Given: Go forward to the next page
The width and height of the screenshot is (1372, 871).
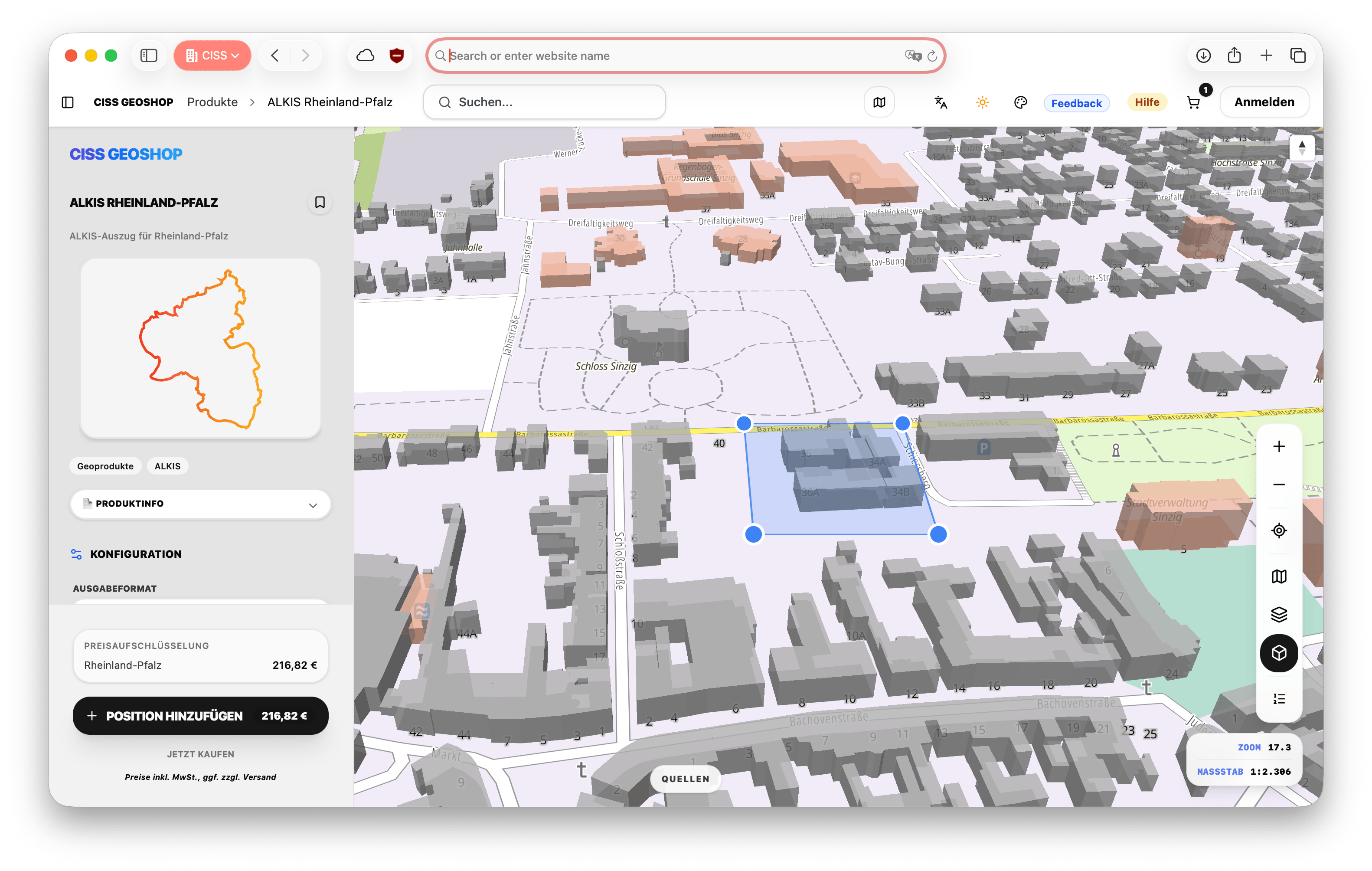Looking at the screenshot, I should [x=305, y=55].
